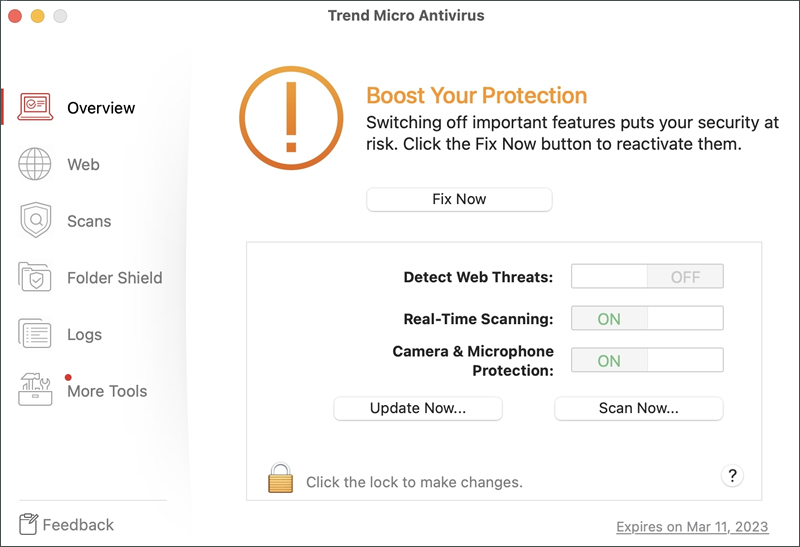Viewport: 800px width, 547px height.
Task: Enable the Detect Web Threats toggle
Action: tap(647, 276)
